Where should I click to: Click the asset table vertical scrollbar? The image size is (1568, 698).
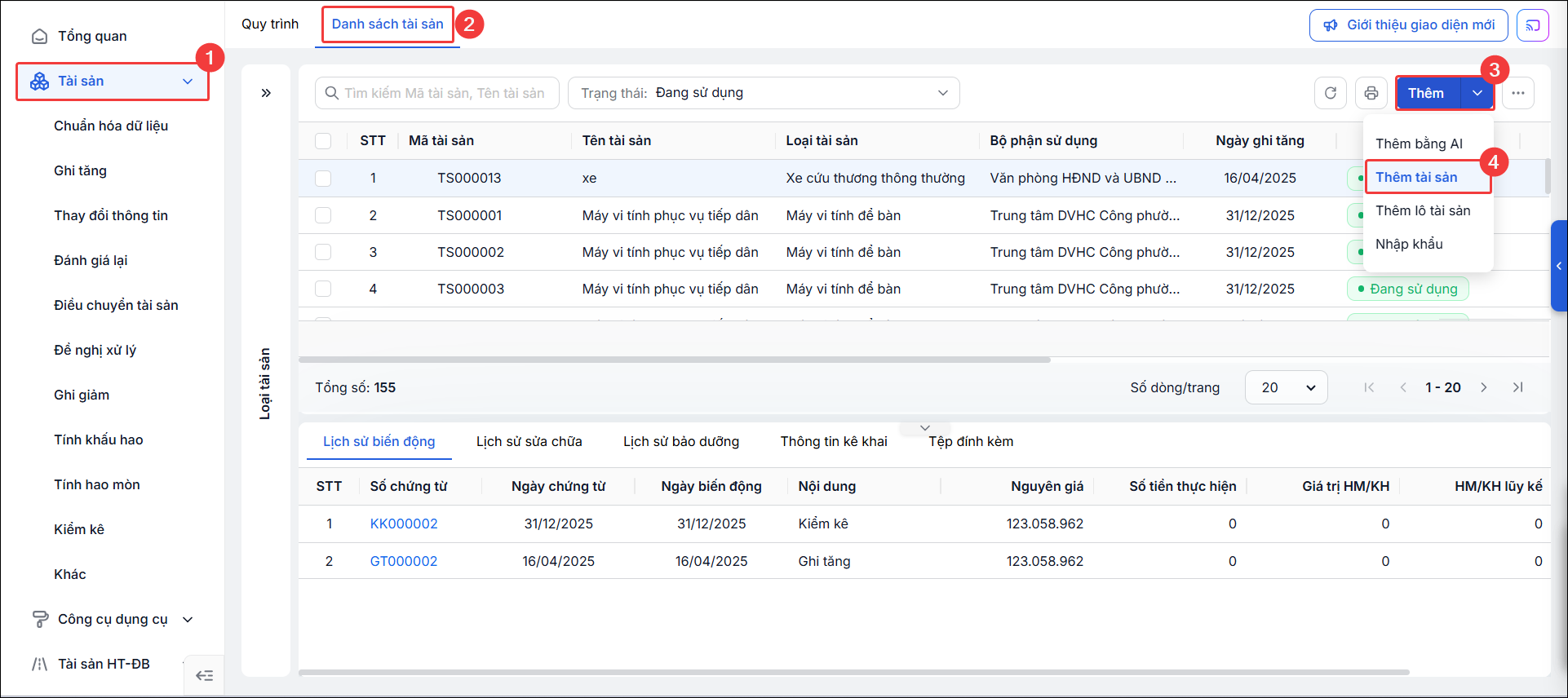pyautogui.click(x=1547, y=177)
